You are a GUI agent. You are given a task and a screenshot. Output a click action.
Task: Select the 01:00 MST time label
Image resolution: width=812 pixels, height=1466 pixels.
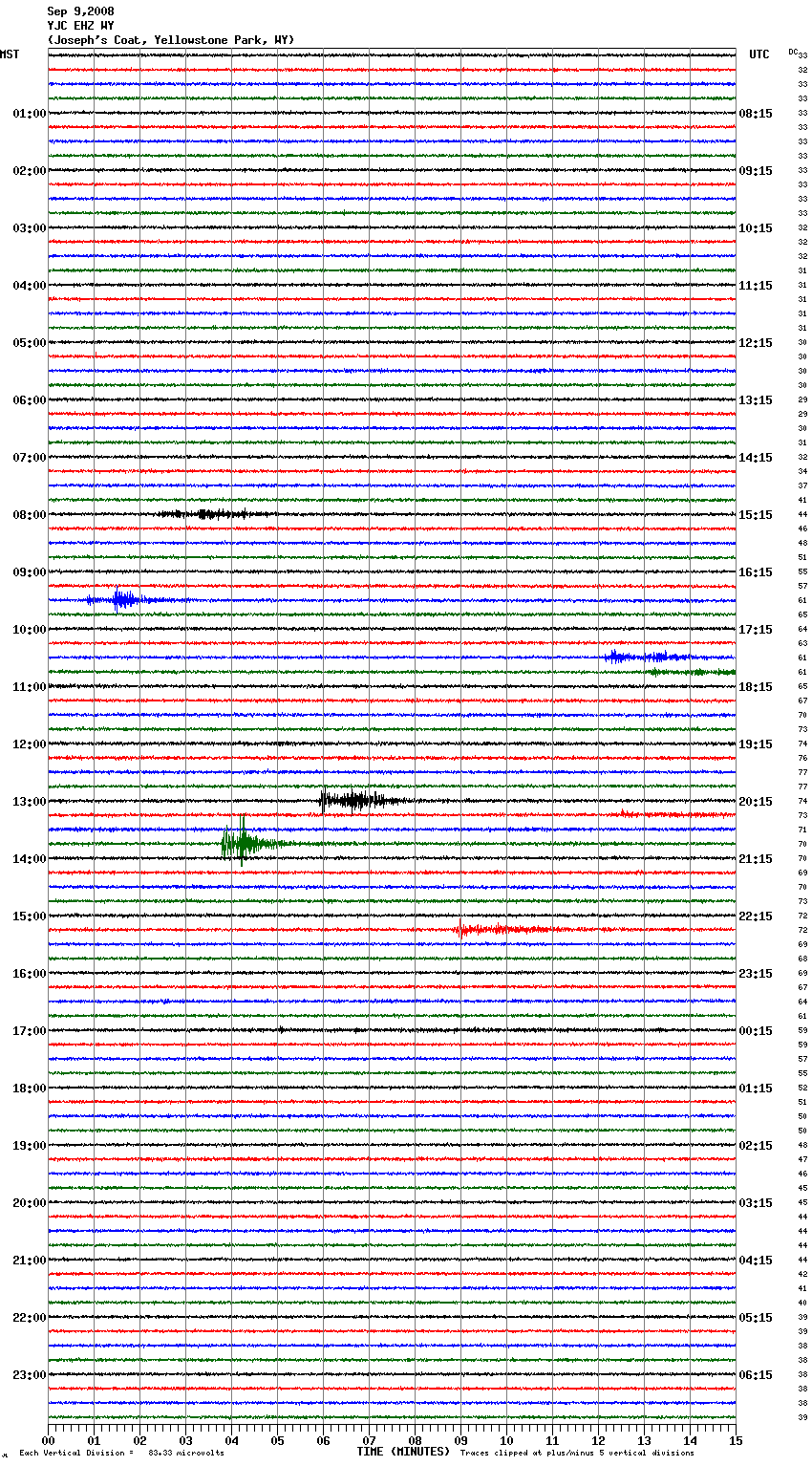30,114
